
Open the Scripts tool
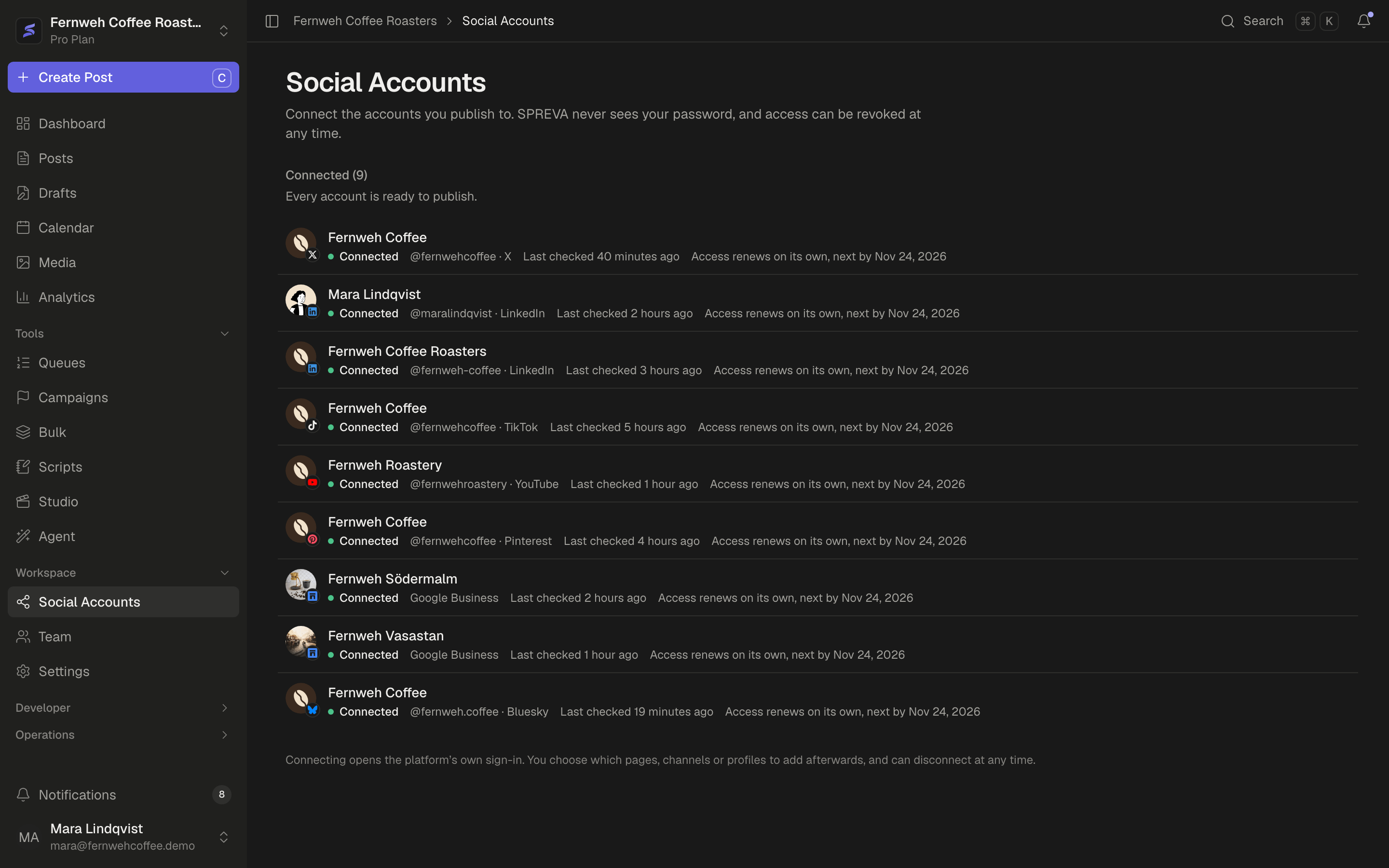click(x=123, y=467)
